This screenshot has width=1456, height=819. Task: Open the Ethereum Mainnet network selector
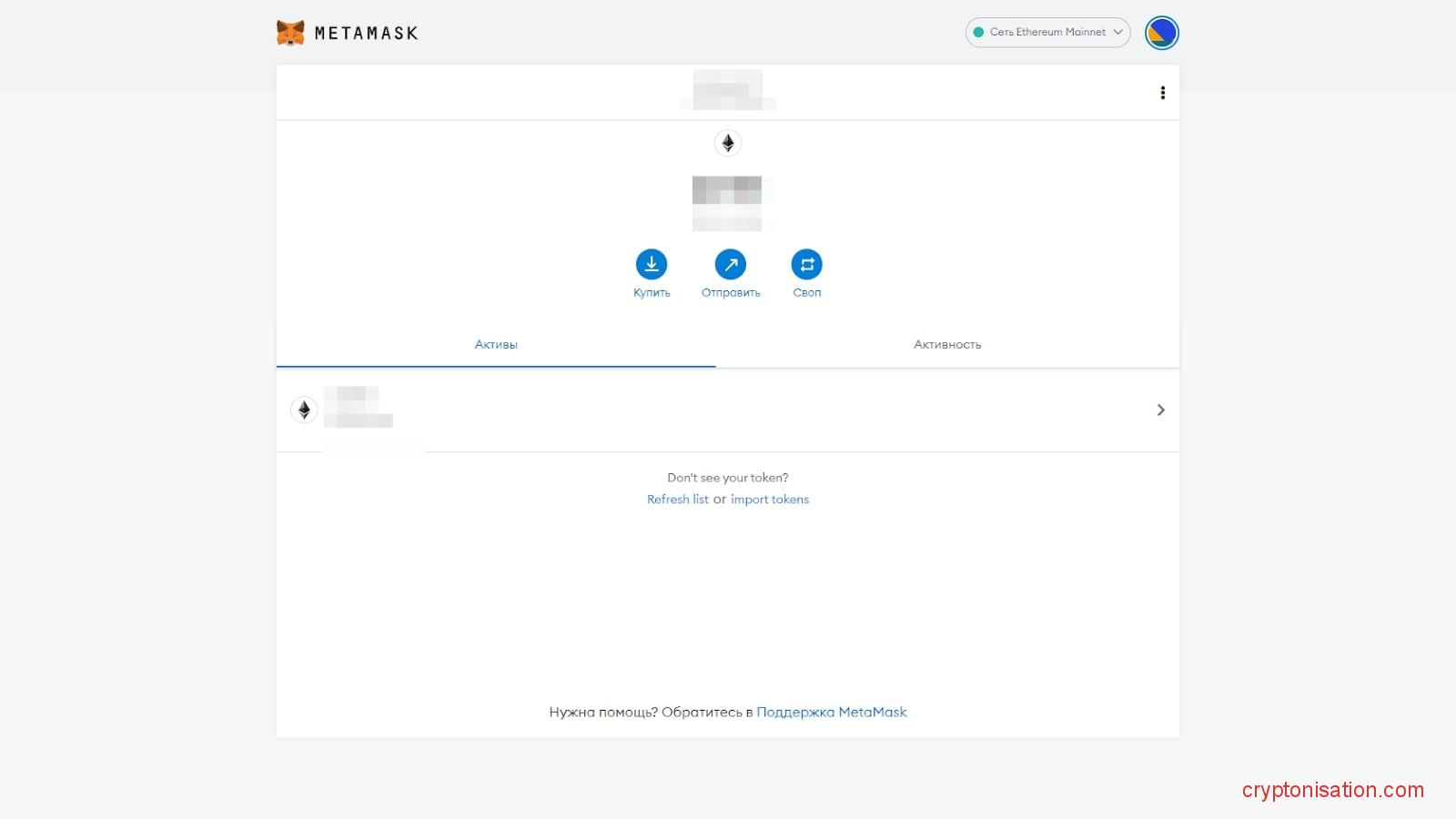point(1047,32)
